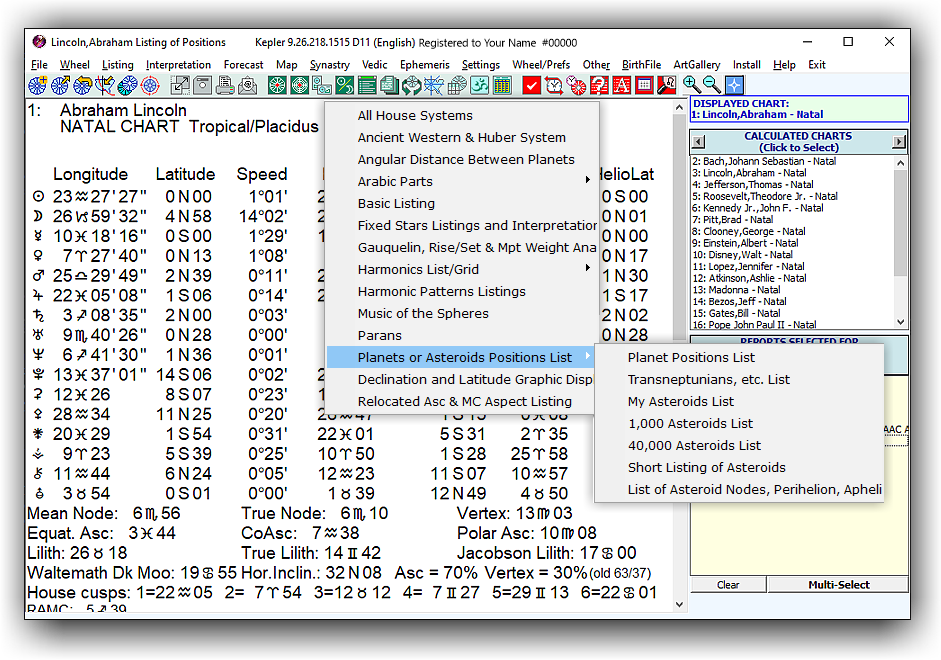Click the wheel icon with return arrow
This screenshot has height=660, width=941.
[83, 86]
